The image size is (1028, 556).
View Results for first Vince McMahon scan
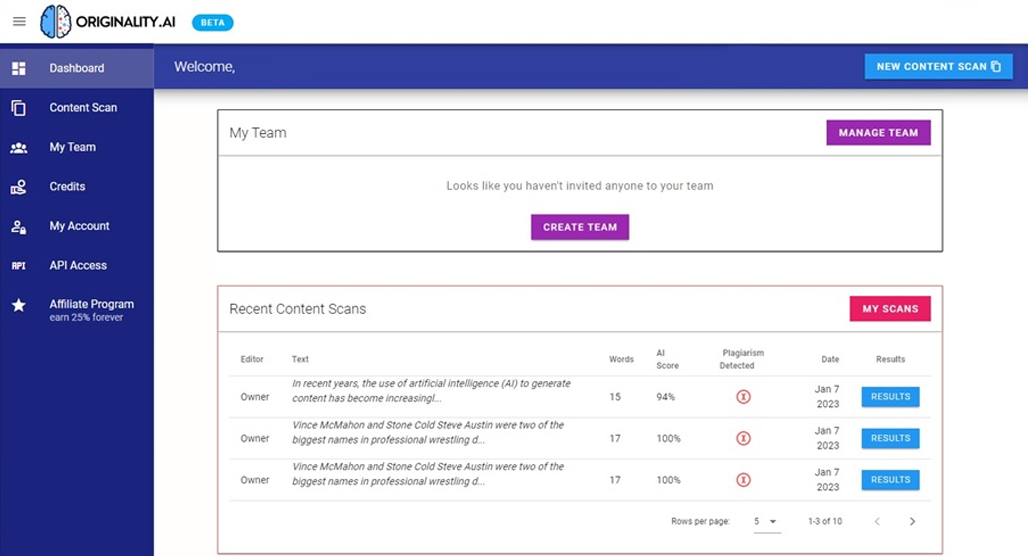tap(890, 438)
